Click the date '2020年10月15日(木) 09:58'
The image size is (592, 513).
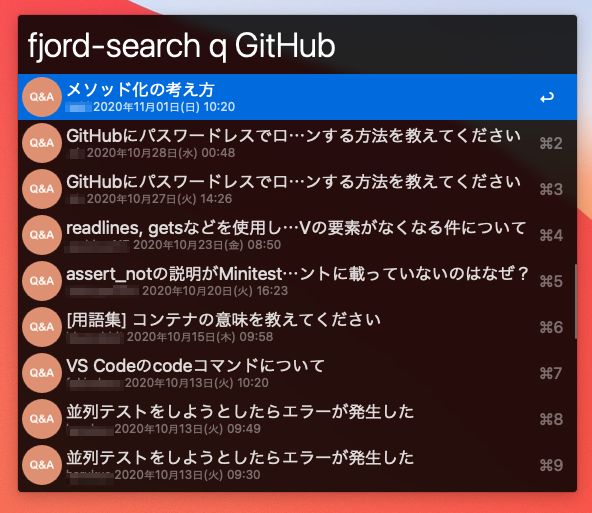coord(200,337)
